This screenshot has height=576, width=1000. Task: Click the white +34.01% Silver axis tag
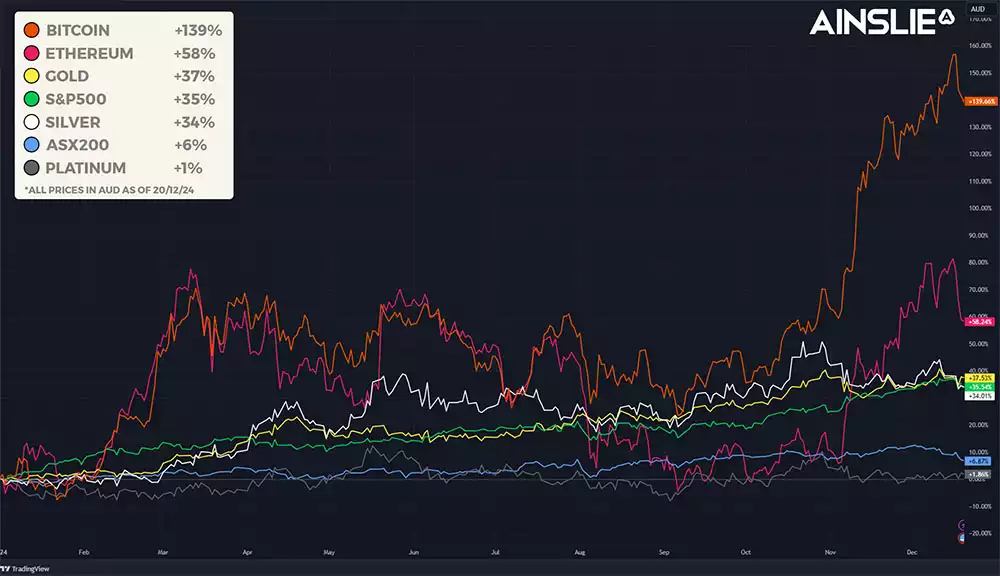click(979, 395)
